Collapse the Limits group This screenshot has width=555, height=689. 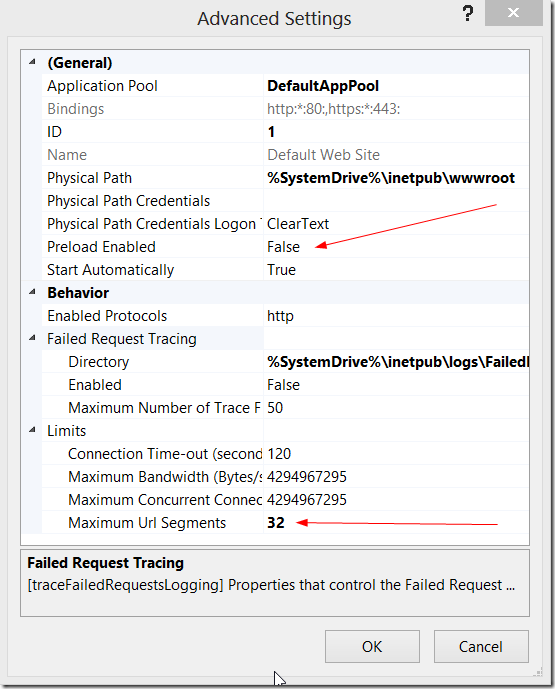click(32, 430)
